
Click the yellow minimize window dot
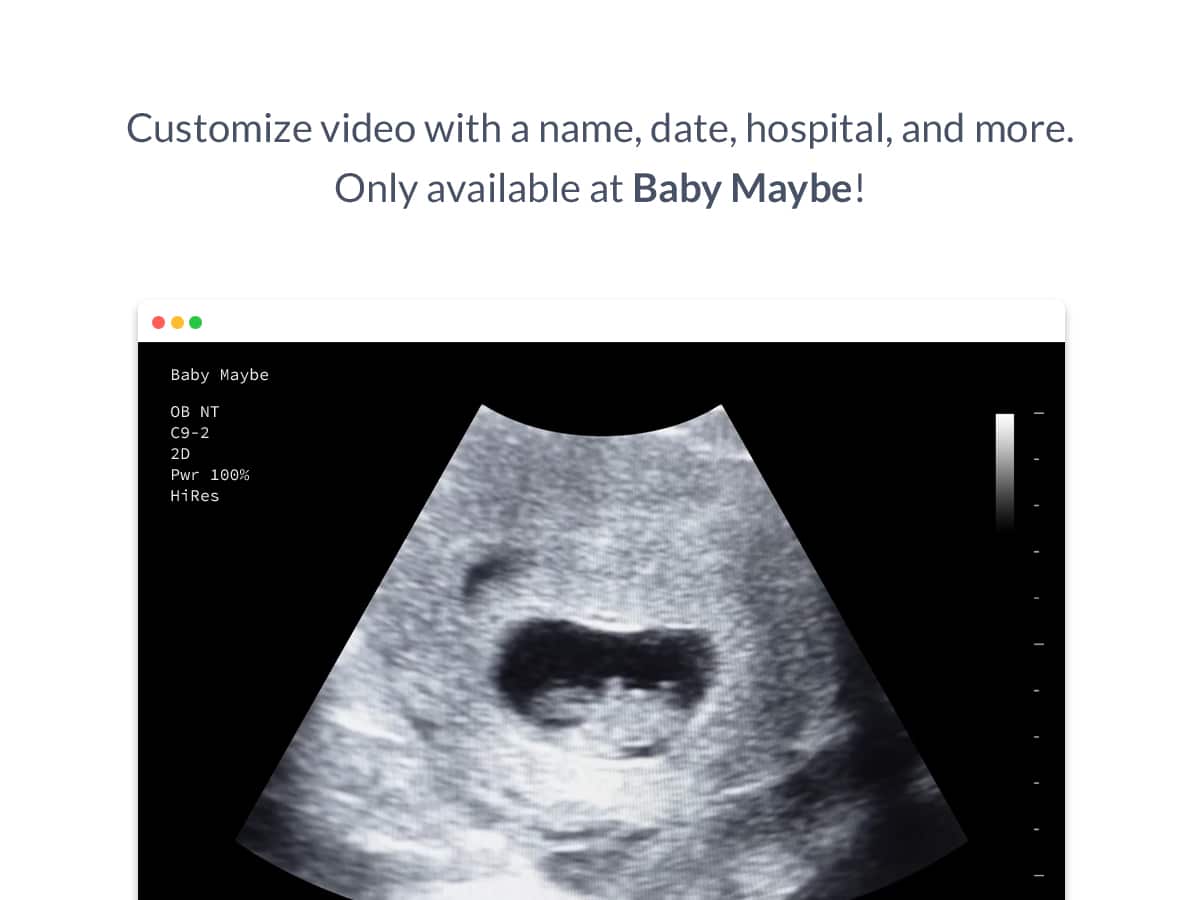[177, 322]
